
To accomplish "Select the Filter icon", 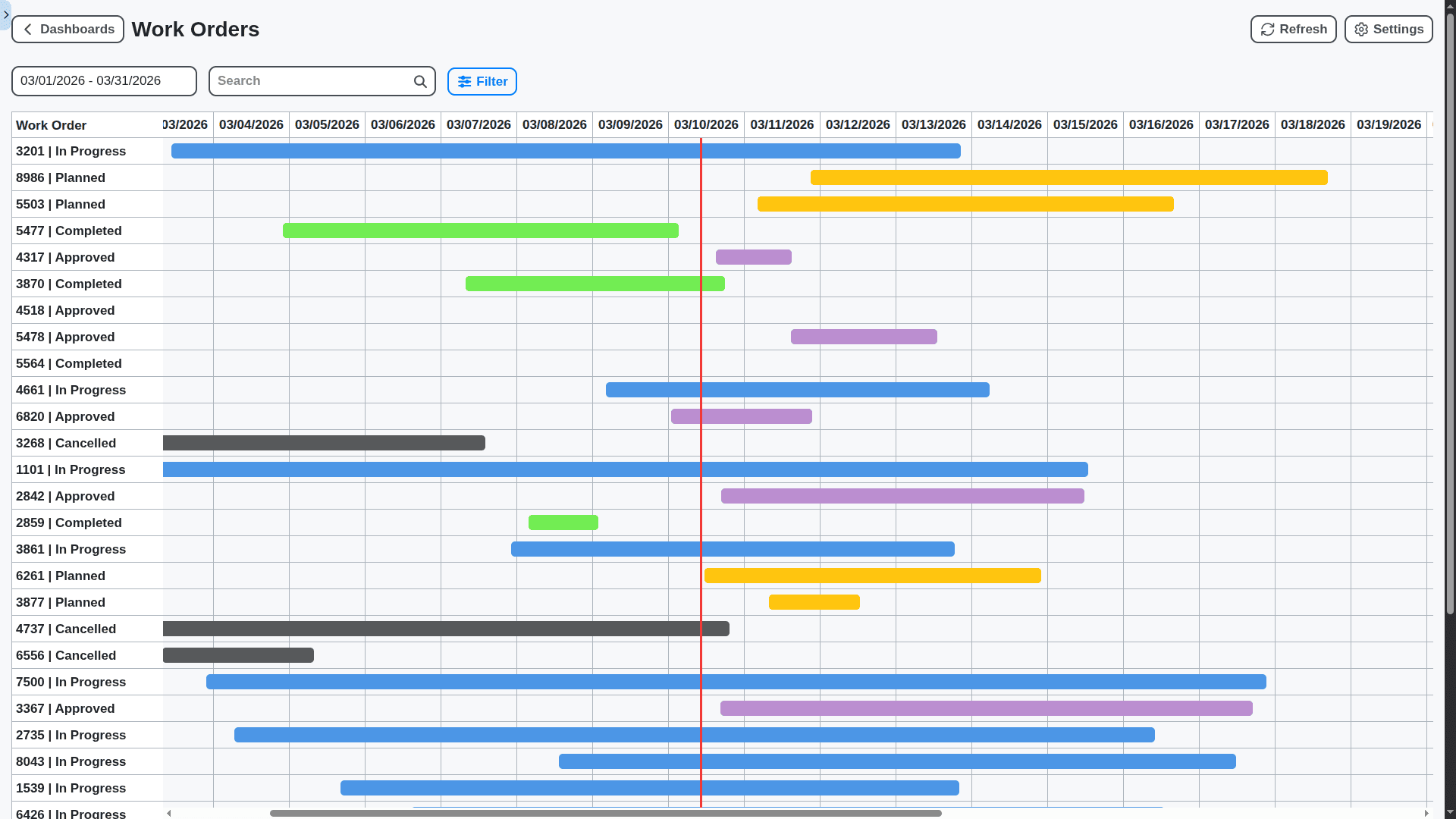I will coord(465,81).
